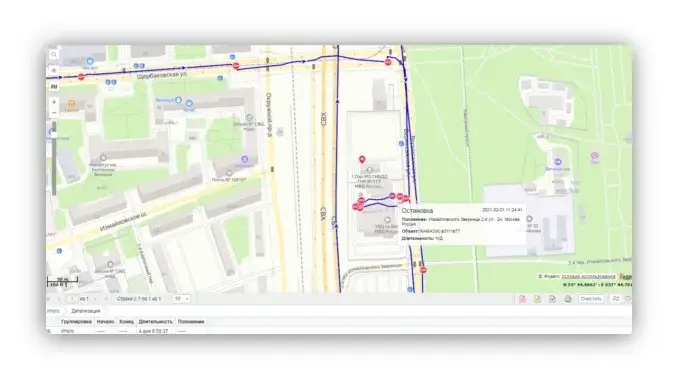Viewport: 682px width, 379px height.
Task: Click the export to file arrow icon
Action: (552, 299)
